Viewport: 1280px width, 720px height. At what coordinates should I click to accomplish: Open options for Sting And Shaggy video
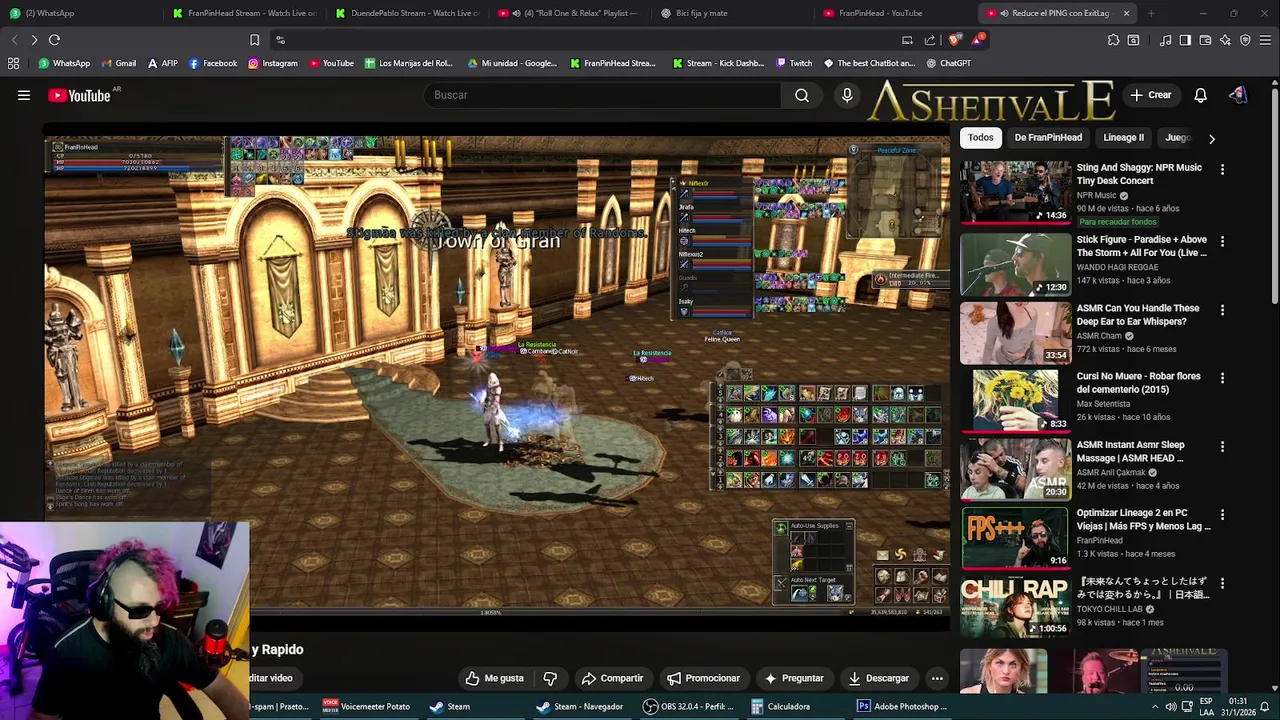1222,169
